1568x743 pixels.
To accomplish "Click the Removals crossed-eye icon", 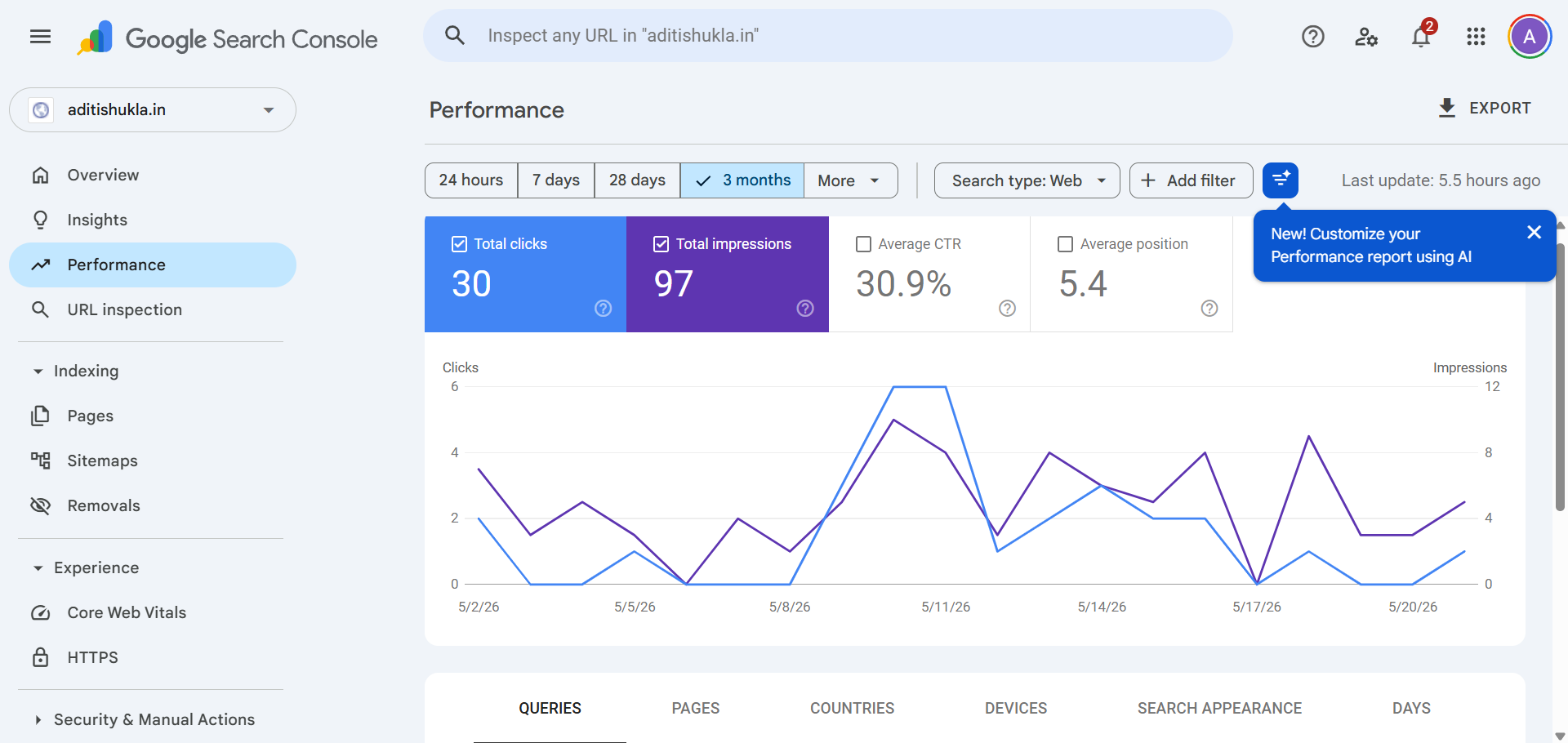I will pos(41,505).
